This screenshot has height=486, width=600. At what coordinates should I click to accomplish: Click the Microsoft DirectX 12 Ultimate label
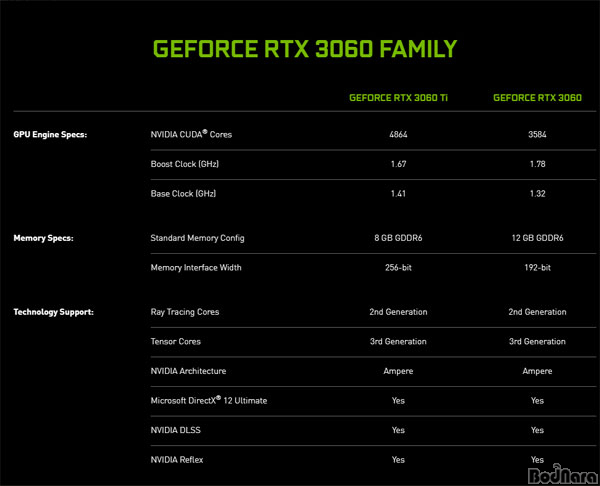(x=209, y=400)
